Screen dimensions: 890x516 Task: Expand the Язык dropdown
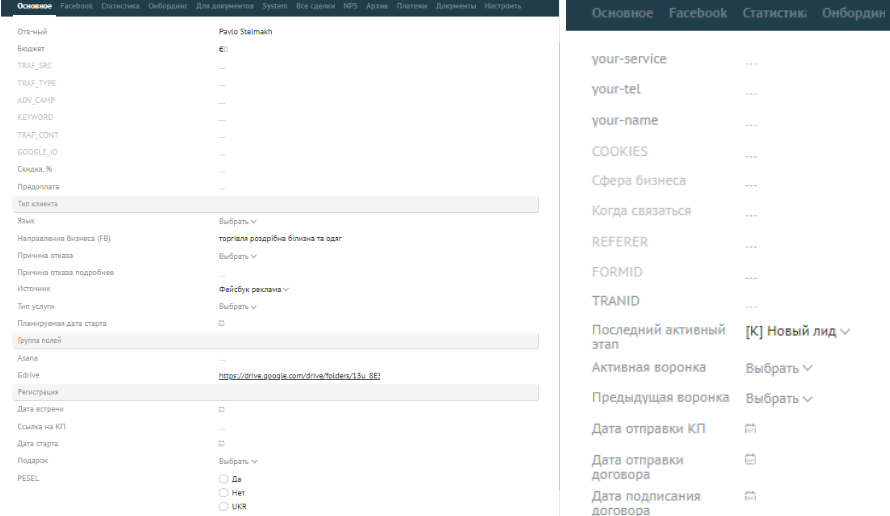point(238,221)
